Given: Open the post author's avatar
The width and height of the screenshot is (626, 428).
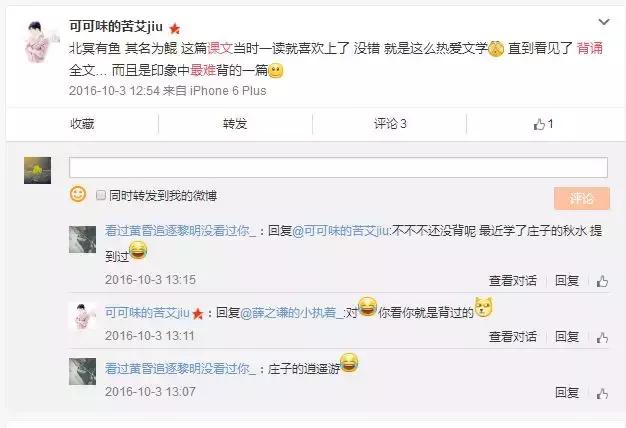Looking at the screenshot, I should coord(41,42).
